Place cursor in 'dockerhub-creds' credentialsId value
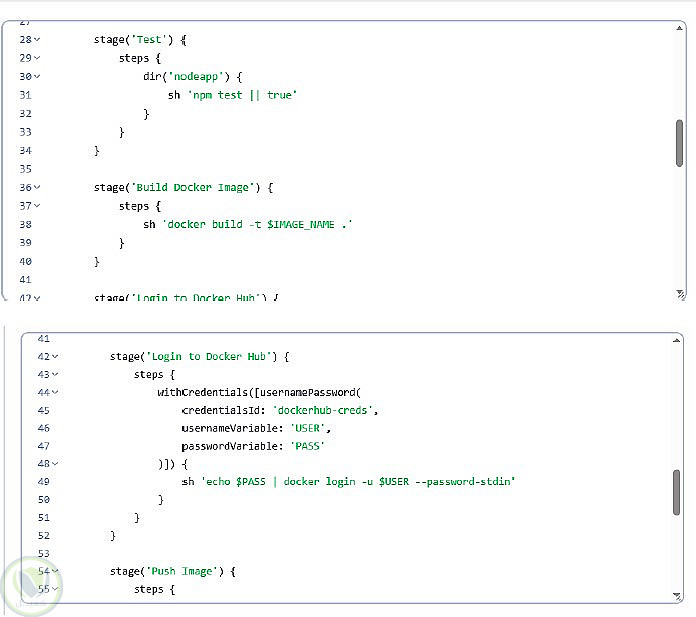Image resolution: width=696 pixels, height=617 pixels. click(323, 410)
